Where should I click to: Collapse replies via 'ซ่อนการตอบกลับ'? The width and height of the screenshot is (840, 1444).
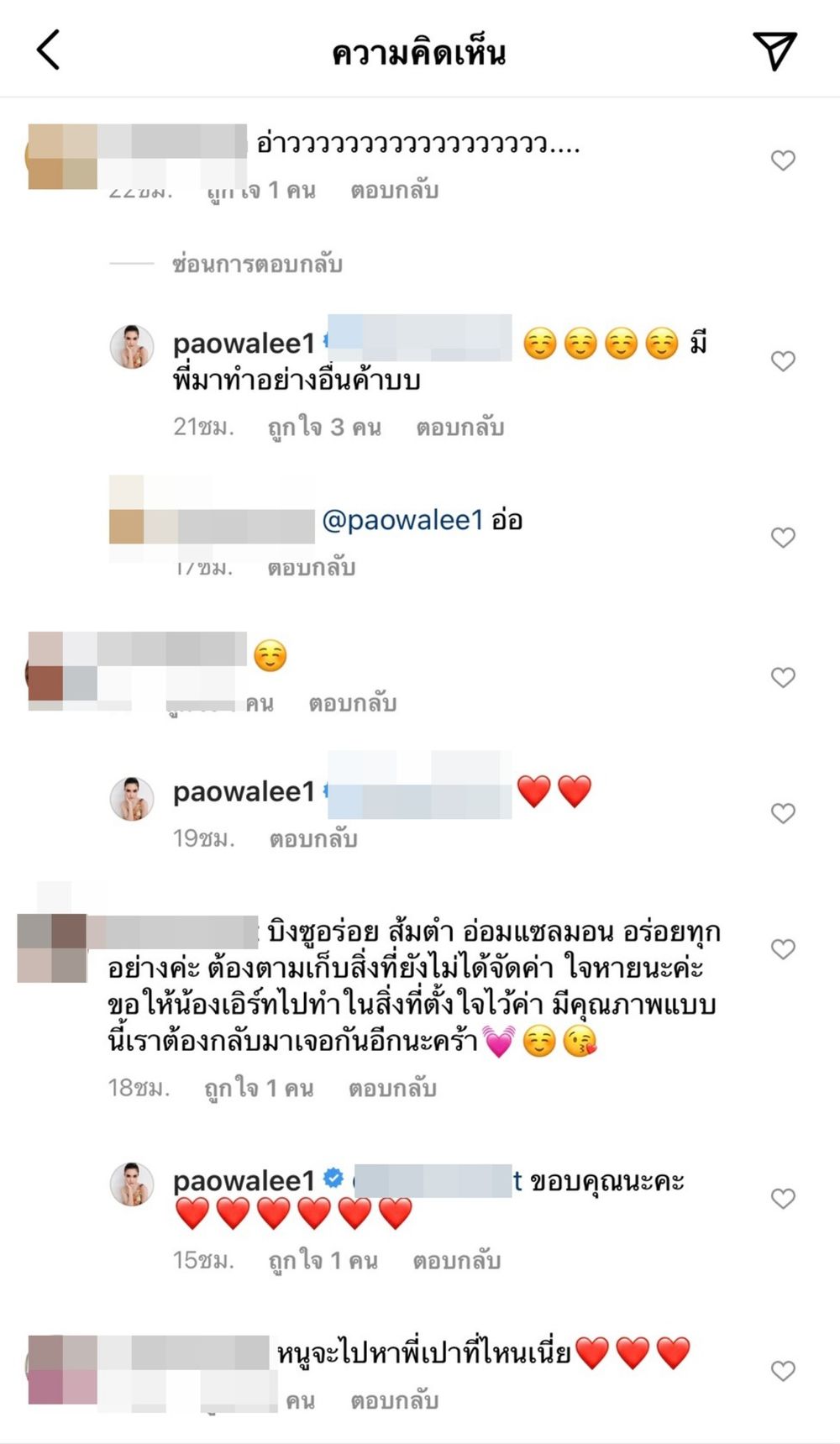tap(257, 264)
